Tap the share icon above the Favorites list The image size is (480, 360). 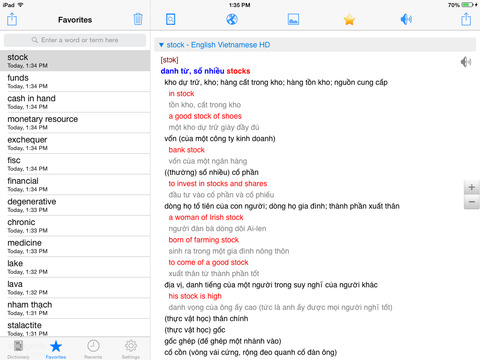[x=12, y=19]
